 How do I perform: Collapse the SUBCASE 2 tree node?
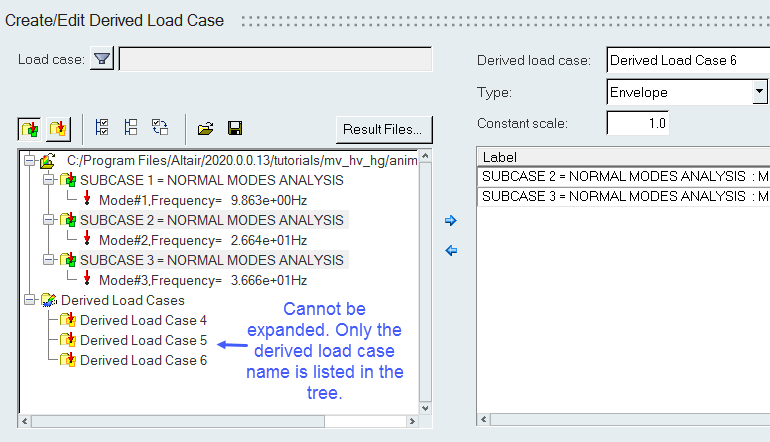[48, 220]
